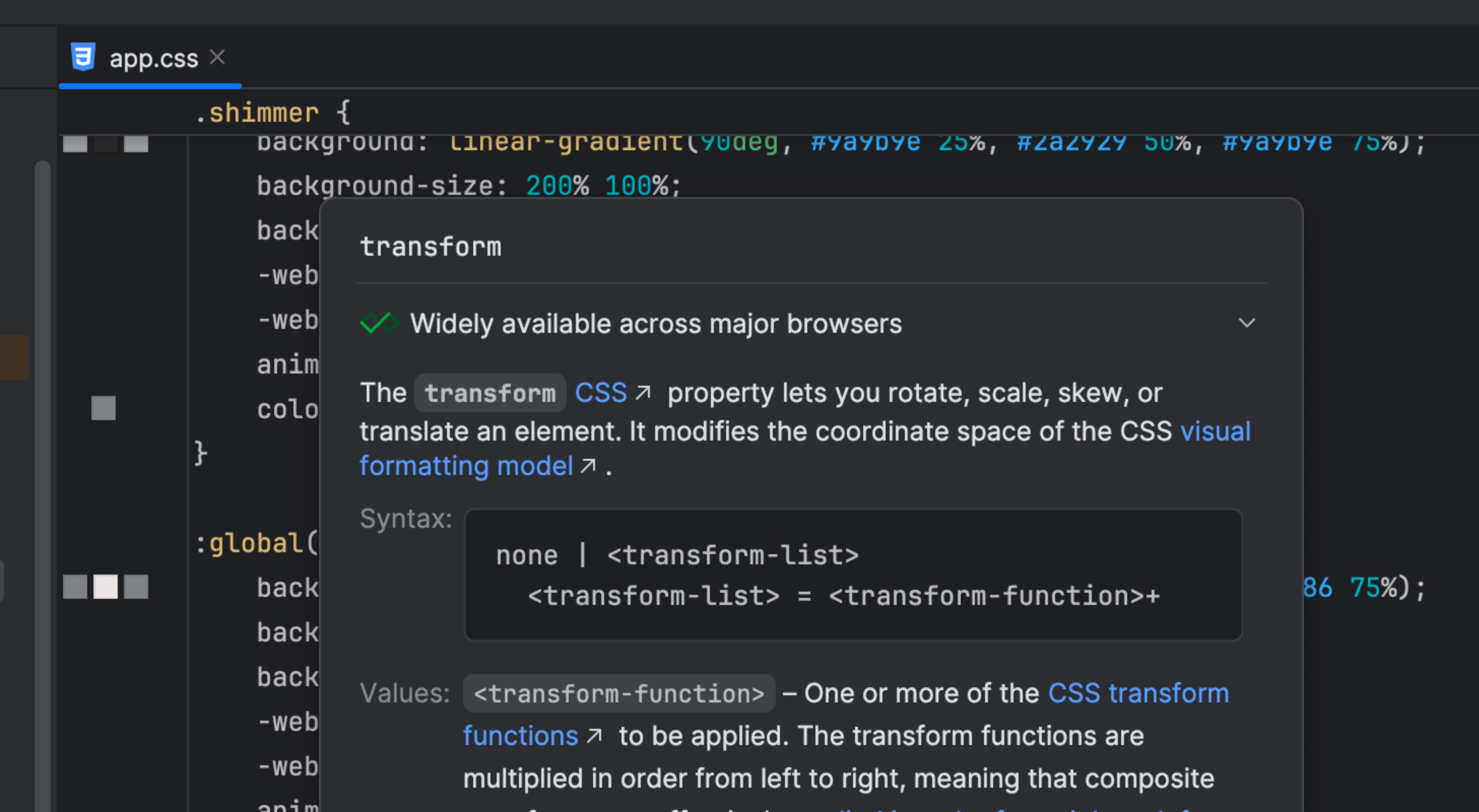Click the editor's vertical scrollbar track

(42, 459)
